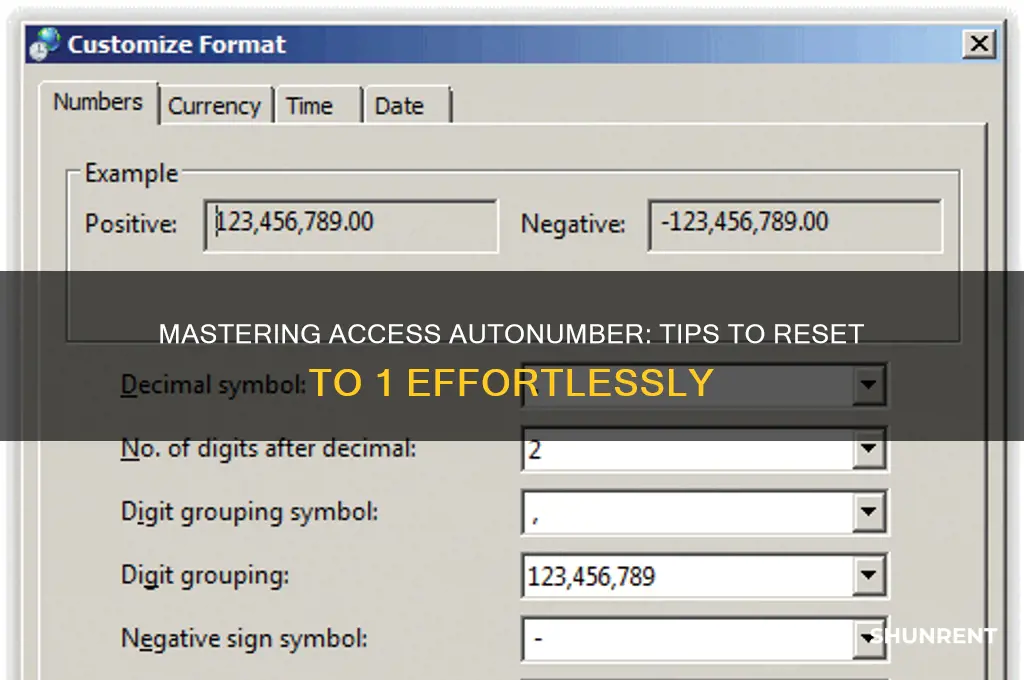This screenshot has height=680, width=1024.
Task: Click the globe icon in title bar
Action: coord(44,44)
